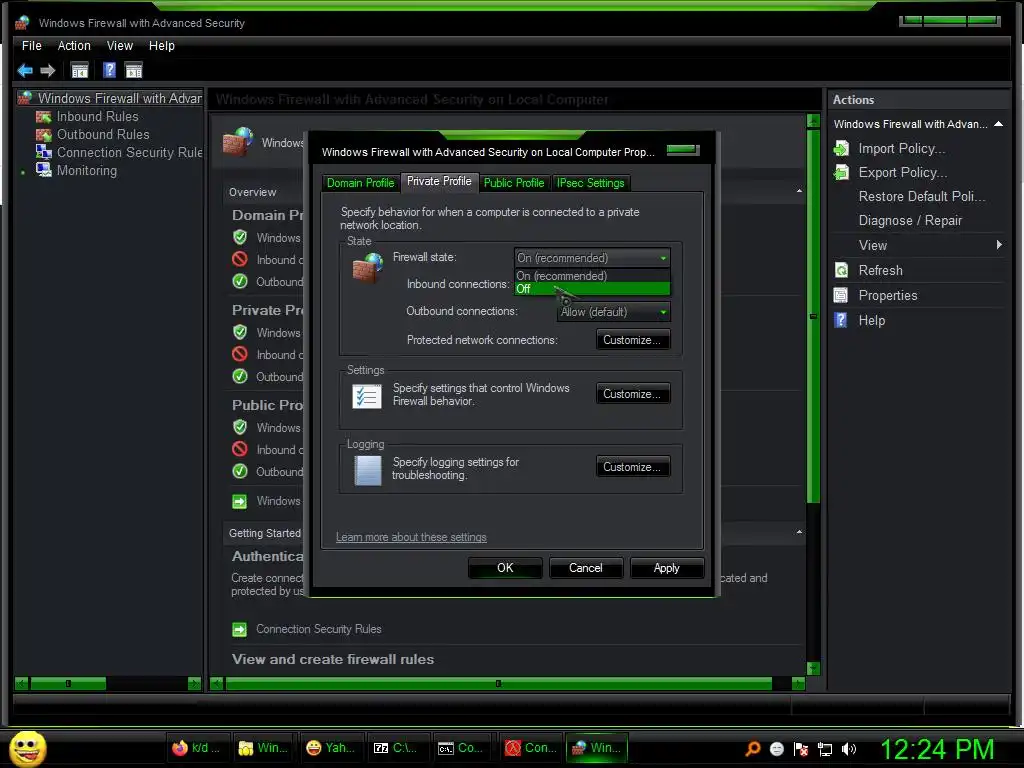The image size is (1024, 768).
Task: Customize protected network connections
Action: (632, 340)
